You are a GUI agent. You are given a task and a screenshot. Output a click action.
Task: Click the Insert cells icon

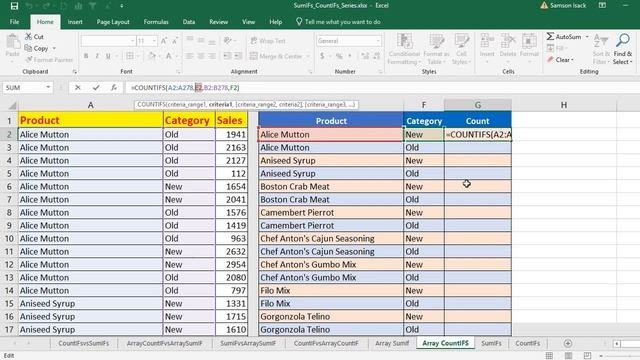(x=487, y=42)
